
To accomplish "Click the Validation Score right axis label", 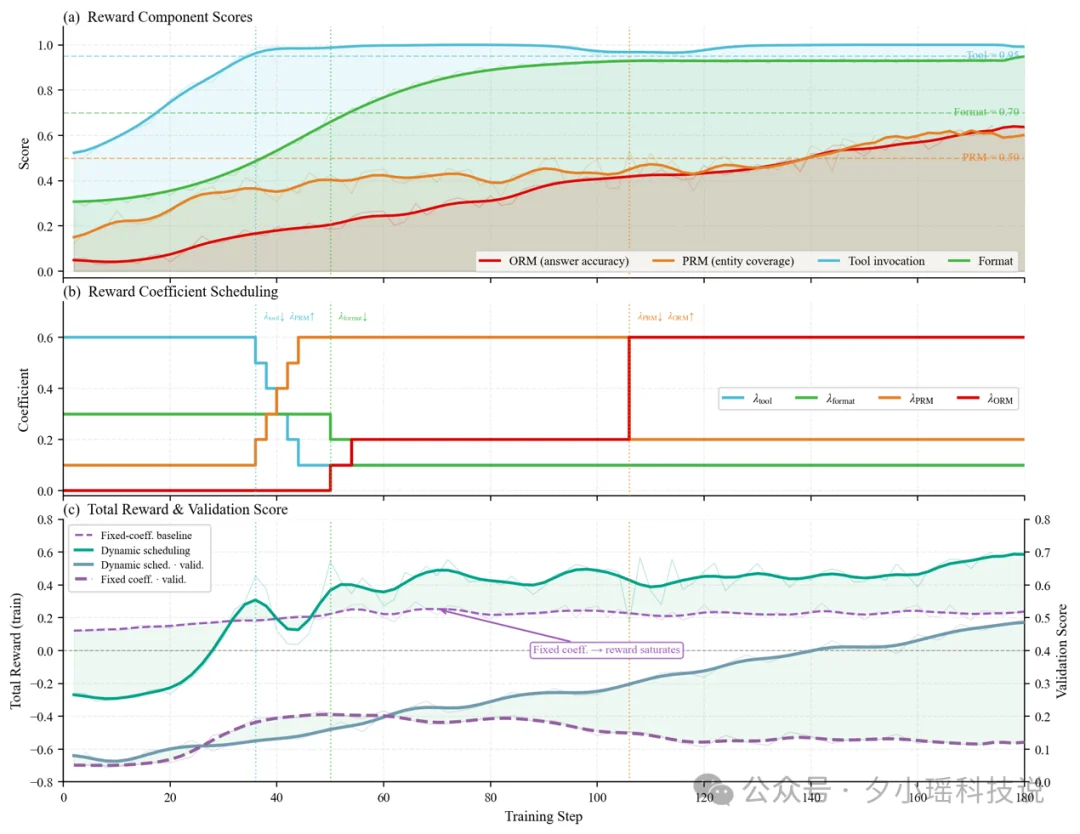I will pyautogui.click(x=1063, y=650).
